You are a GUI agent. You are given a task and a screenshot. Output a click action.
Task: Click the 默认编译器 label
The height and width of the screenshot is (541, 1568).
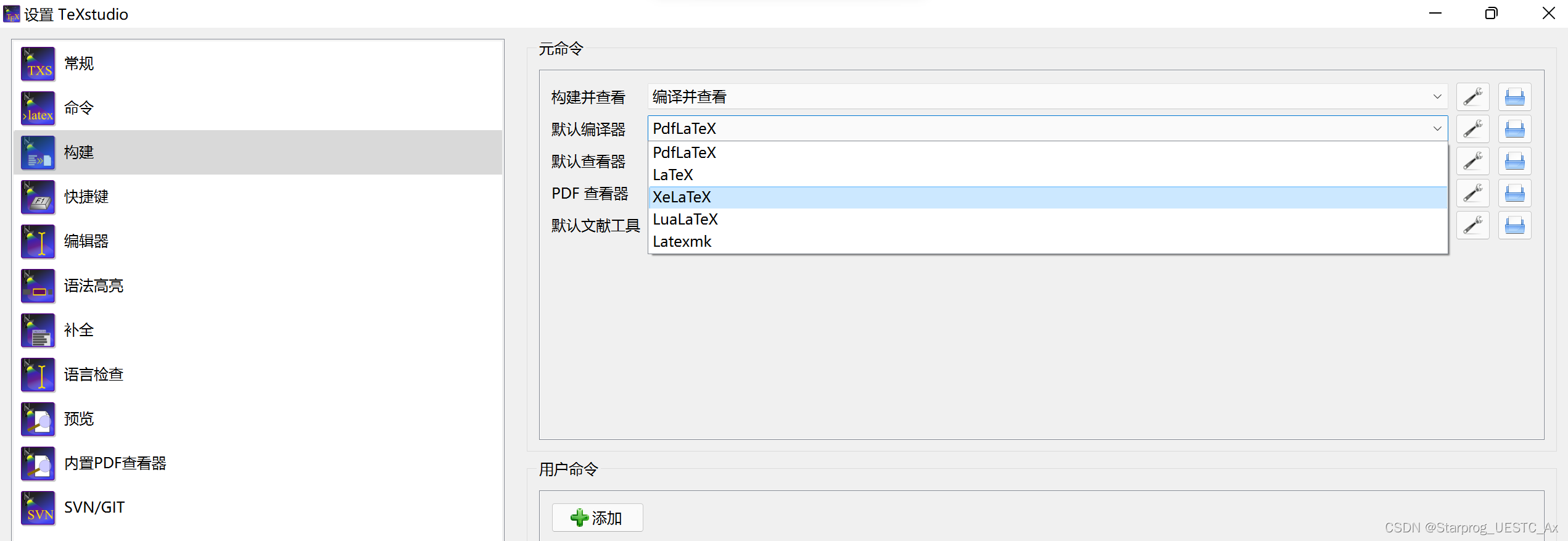coord(588,130)
